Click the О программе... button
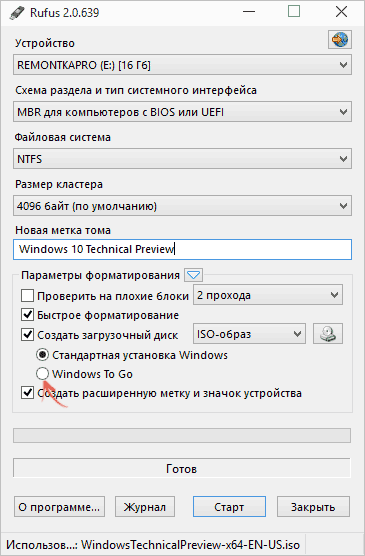The width and height of the screenshot is (365, 556). pos(59,507)
